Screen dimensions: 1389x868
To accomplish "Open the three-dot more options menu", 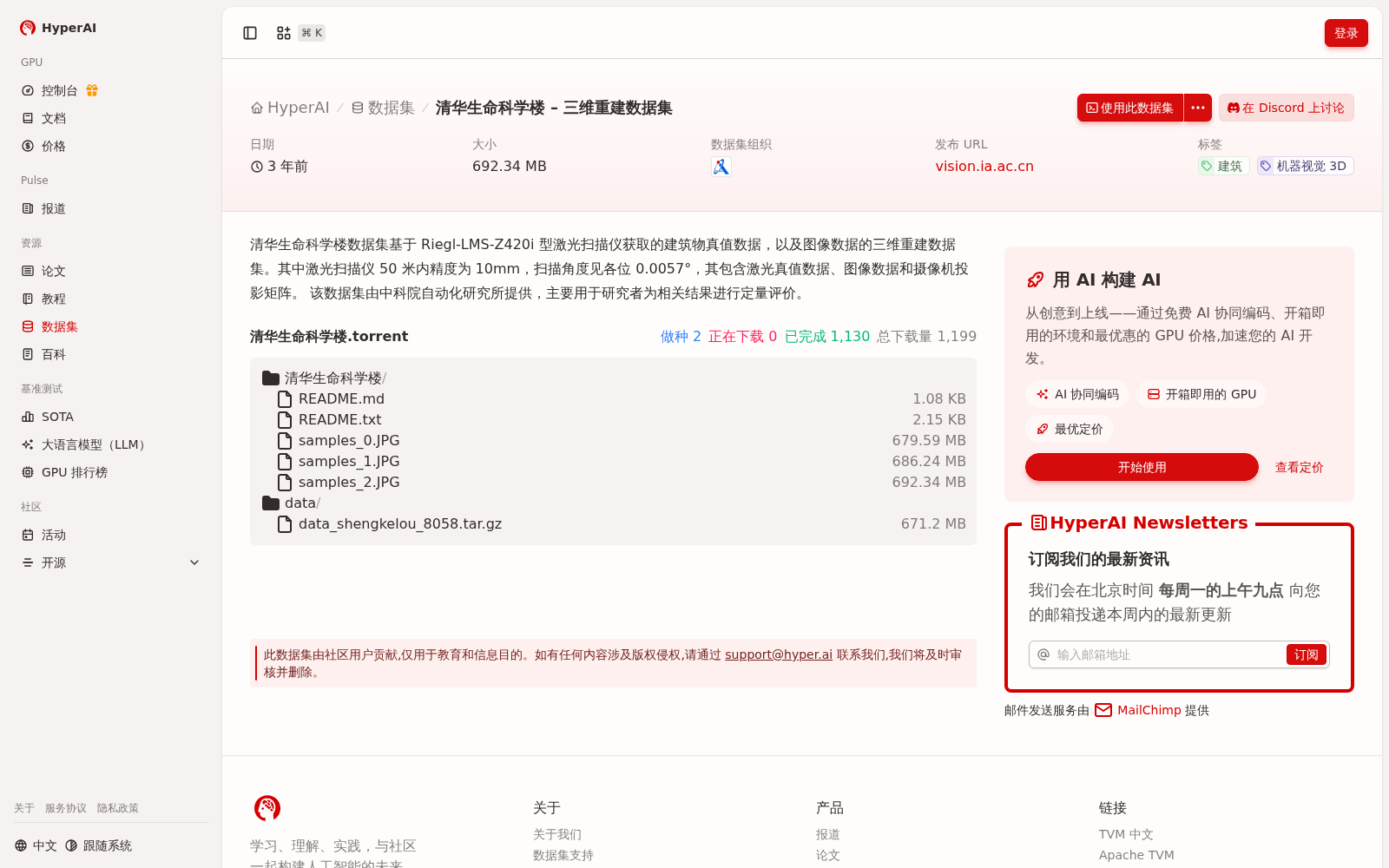I will [x=1198, y=108].
